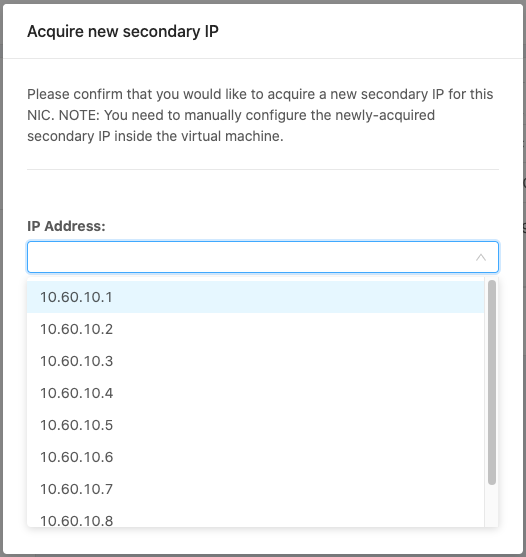526x557 pixels.
Task: Click the blank area above the IP Address label
Action: click(x=263, y=194)
